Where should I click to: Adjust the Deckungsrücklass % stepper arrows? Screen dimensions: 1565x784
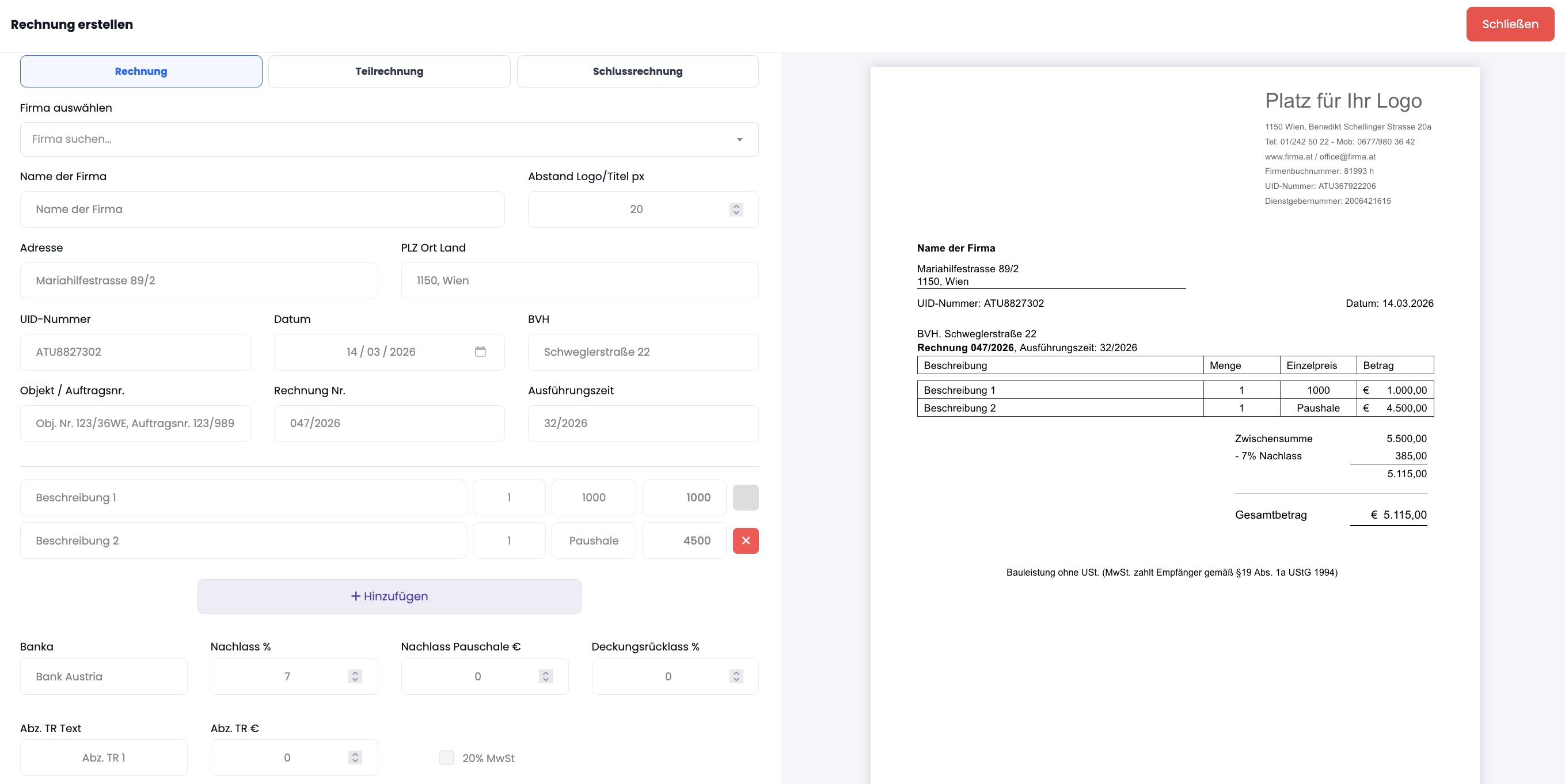736,676
